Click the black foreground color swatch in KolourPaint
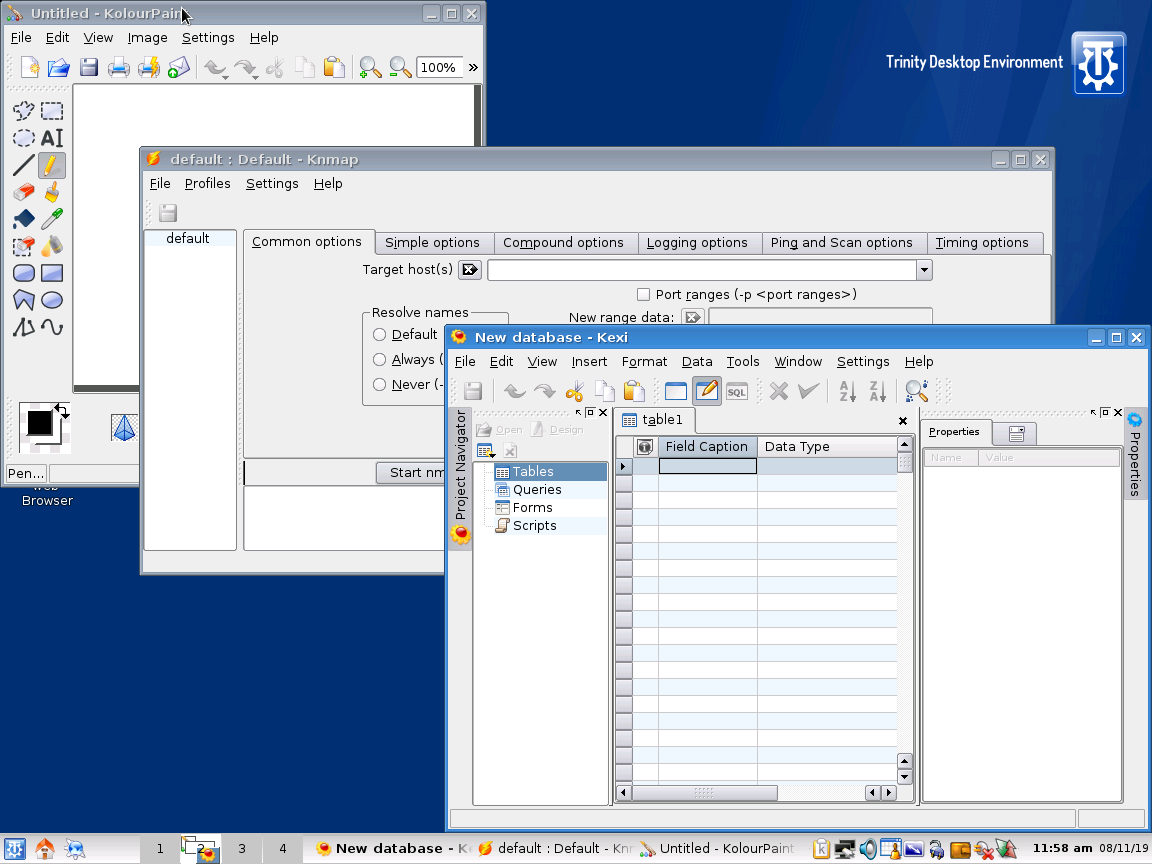This screenshot has width=1152, height=864. click(x=40, y=422)
